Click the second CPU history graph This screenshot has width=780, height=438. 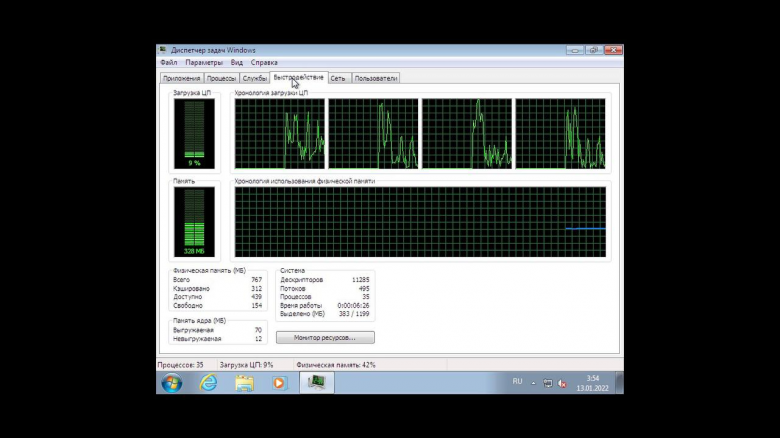pos(373,133)
